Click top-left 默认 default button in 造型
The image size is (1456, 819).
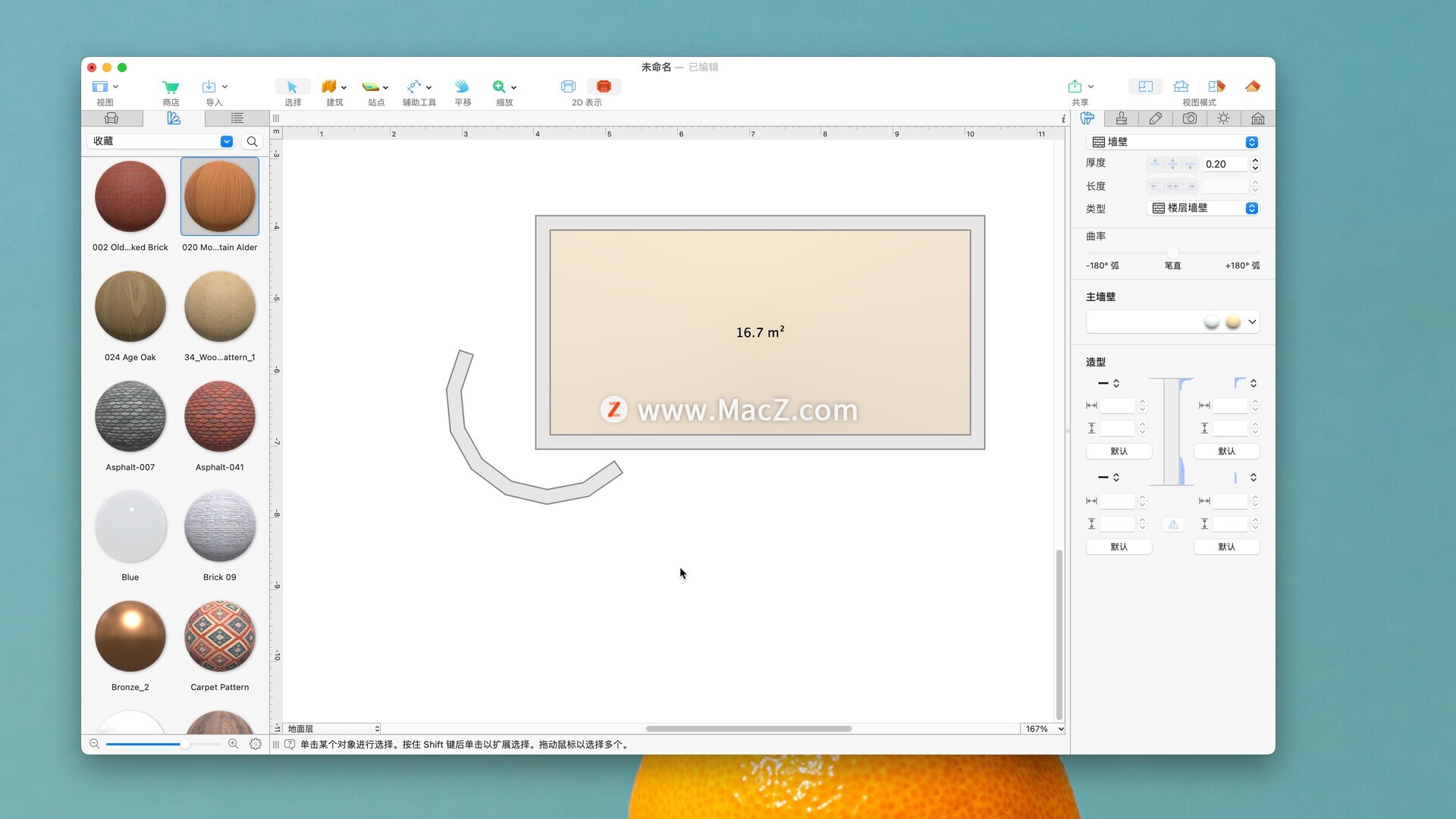click(x=1119, y=451)
